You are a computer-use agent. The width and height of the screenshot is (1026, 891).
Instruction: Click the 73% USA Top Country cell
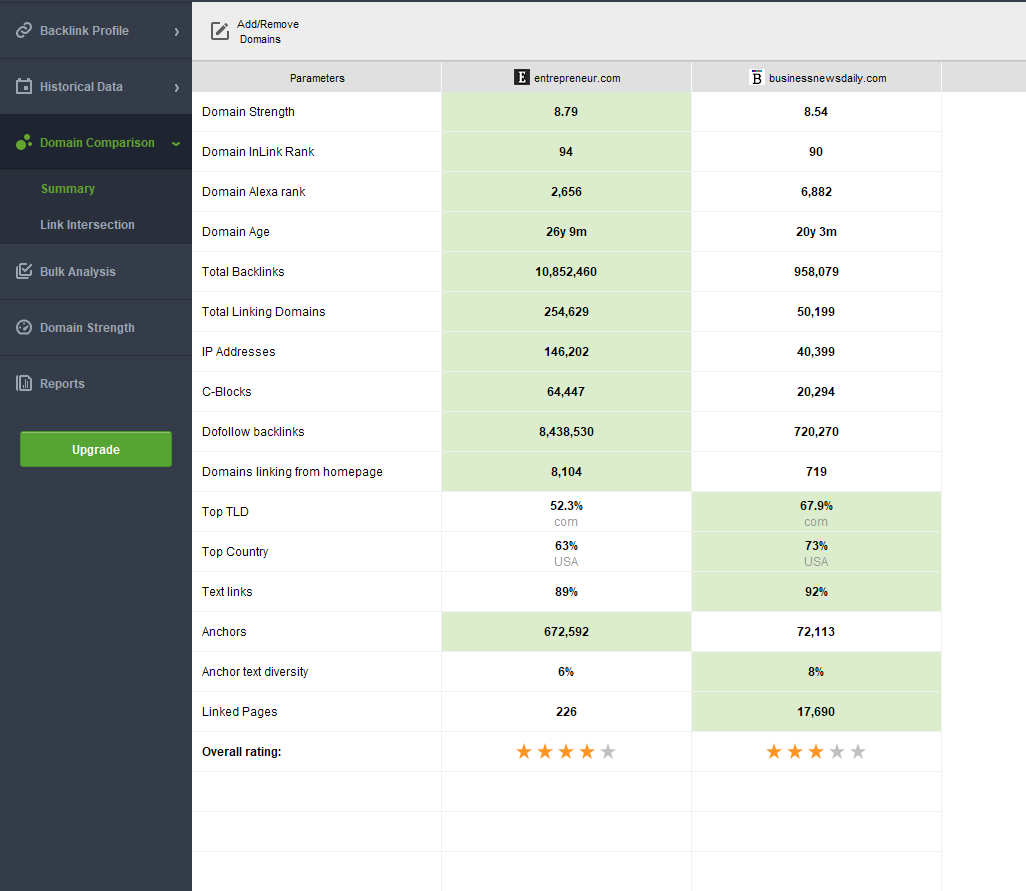click(816, 552)
